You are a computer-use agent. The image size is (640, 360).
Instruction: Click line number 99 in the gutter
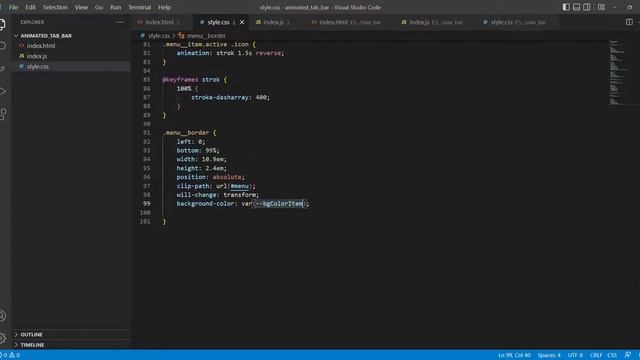[146, 203]
